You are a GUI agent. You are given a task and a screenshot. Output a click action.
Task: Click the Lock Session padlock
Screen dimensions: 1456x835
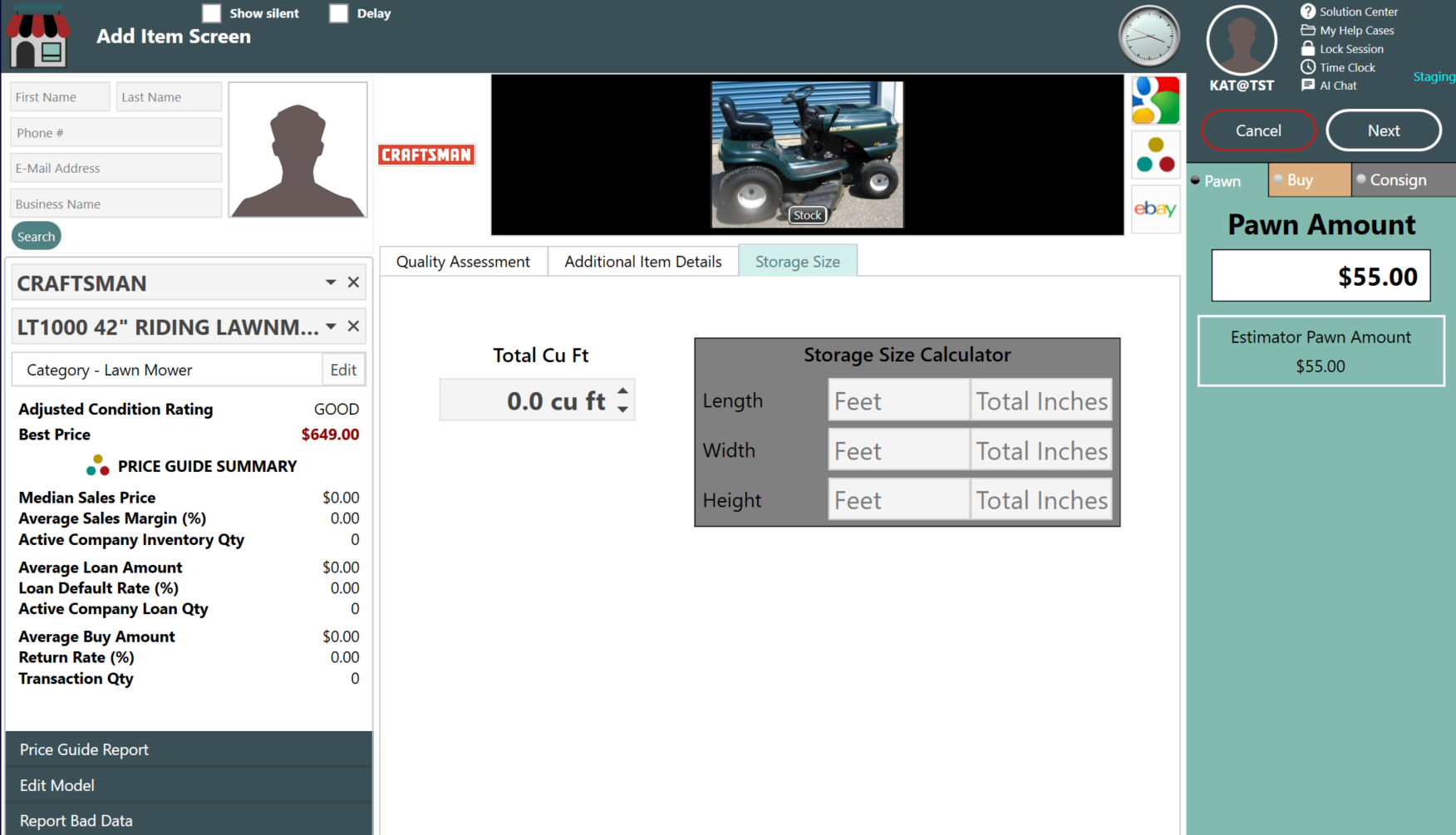[x=1308, y=48]
